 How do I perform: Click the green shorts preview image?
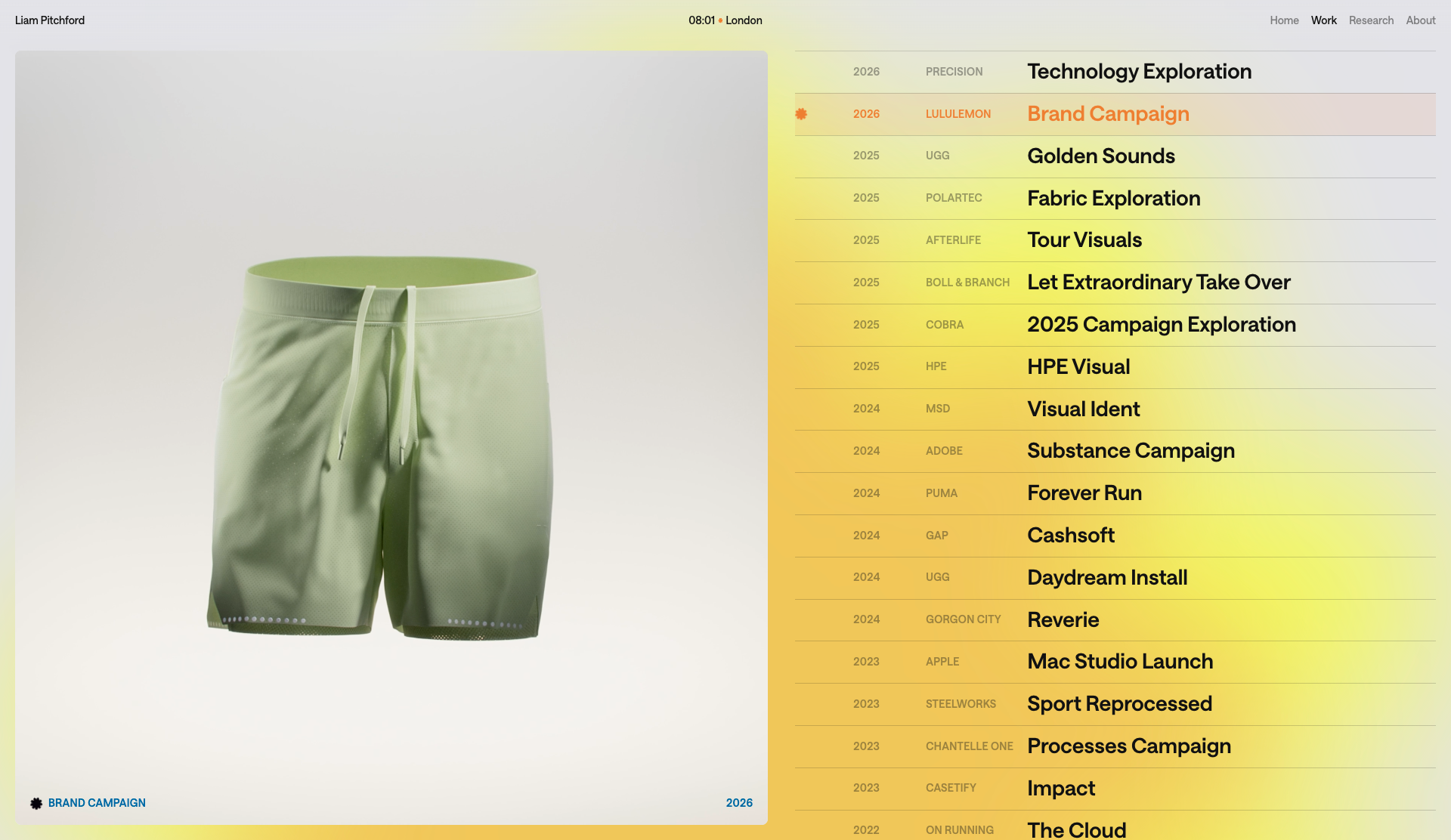click(391, 438)
